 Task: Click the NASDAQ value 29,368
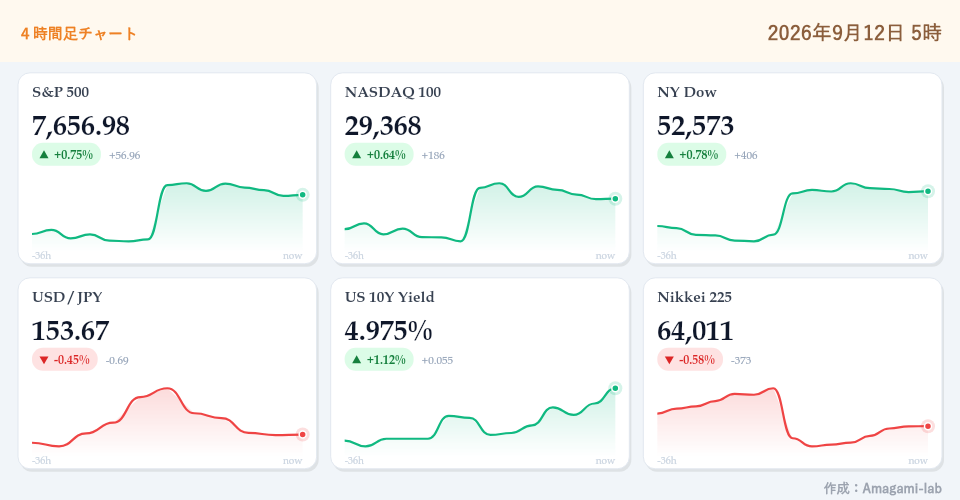pos(383,126)
